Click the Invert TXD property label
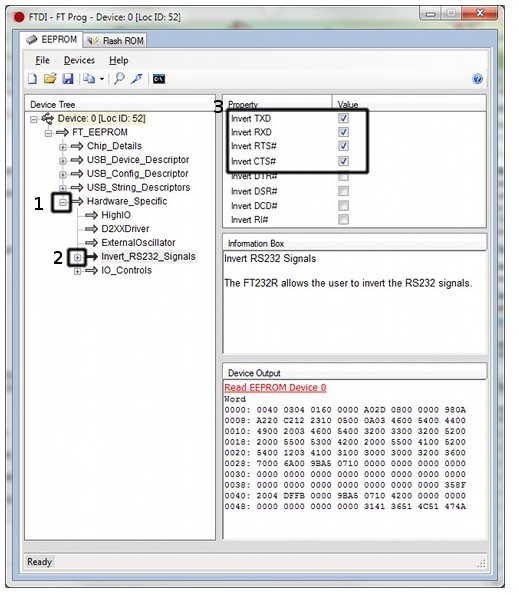The width and height of the screenshot is (519, 595). coord(251,118)
